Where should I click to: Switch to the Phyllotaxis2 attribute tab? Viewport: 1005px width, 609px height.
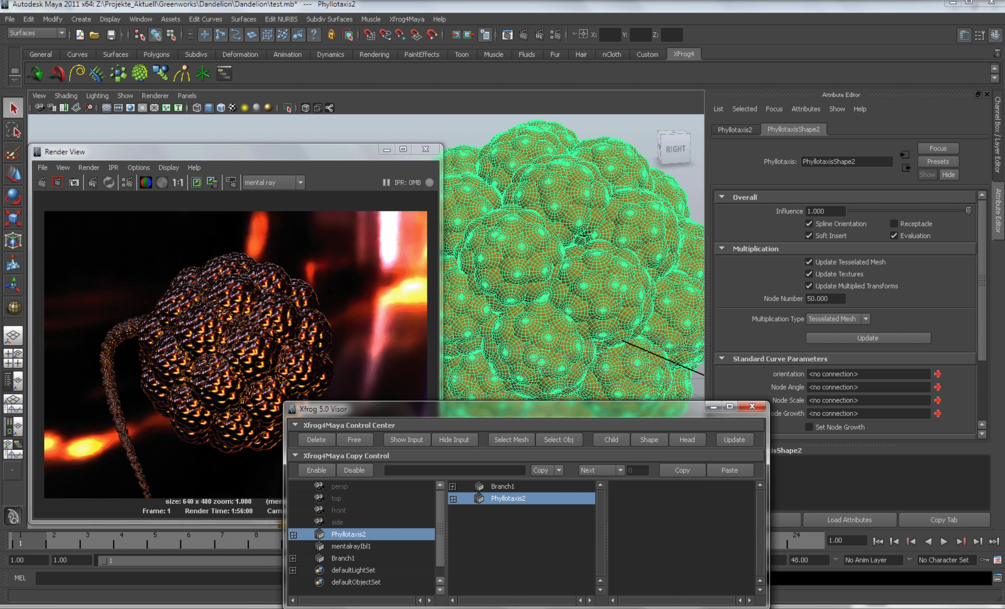tap(735, 129)
